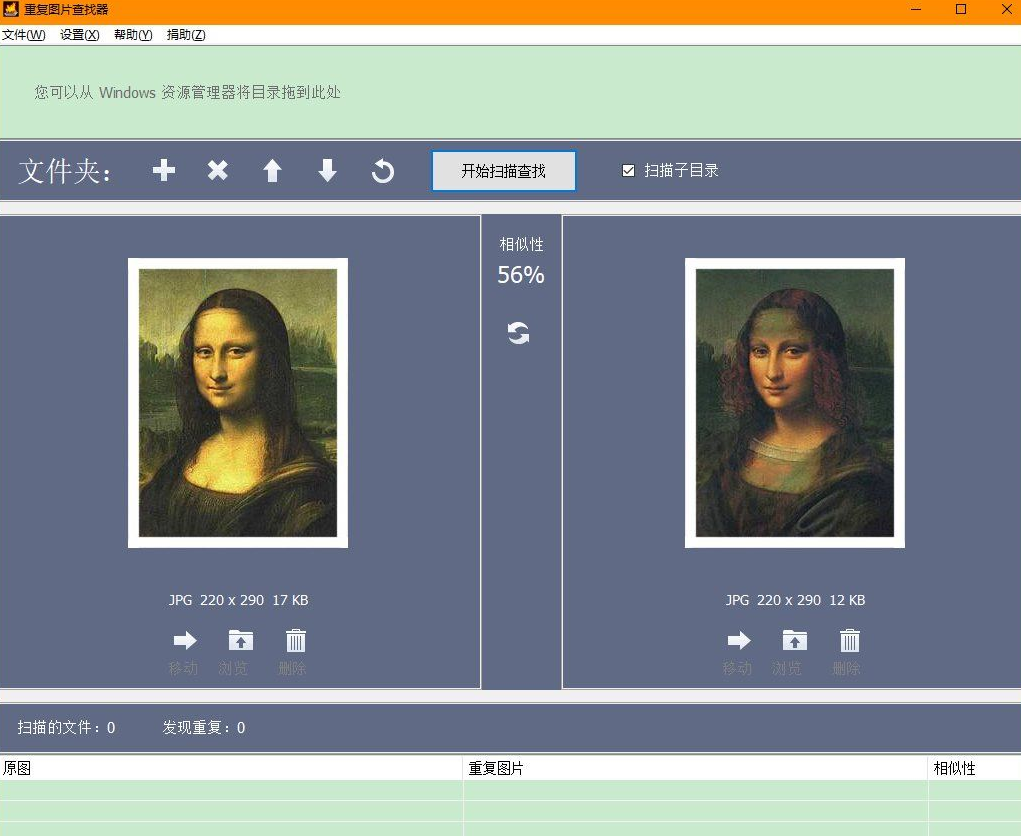Swap images using the center refresh icon
Screen dimensions: 1021x836
pos(518,333)
